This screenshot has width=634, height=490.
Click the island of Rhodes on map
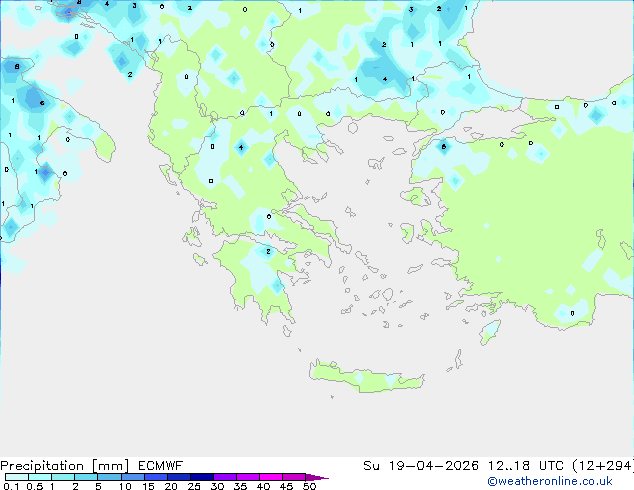[490, 332]
